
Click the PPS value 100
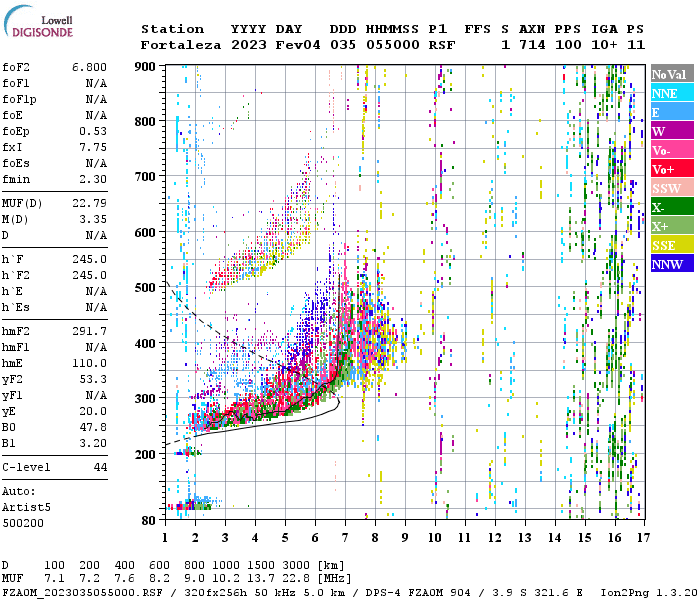point(568,45)
